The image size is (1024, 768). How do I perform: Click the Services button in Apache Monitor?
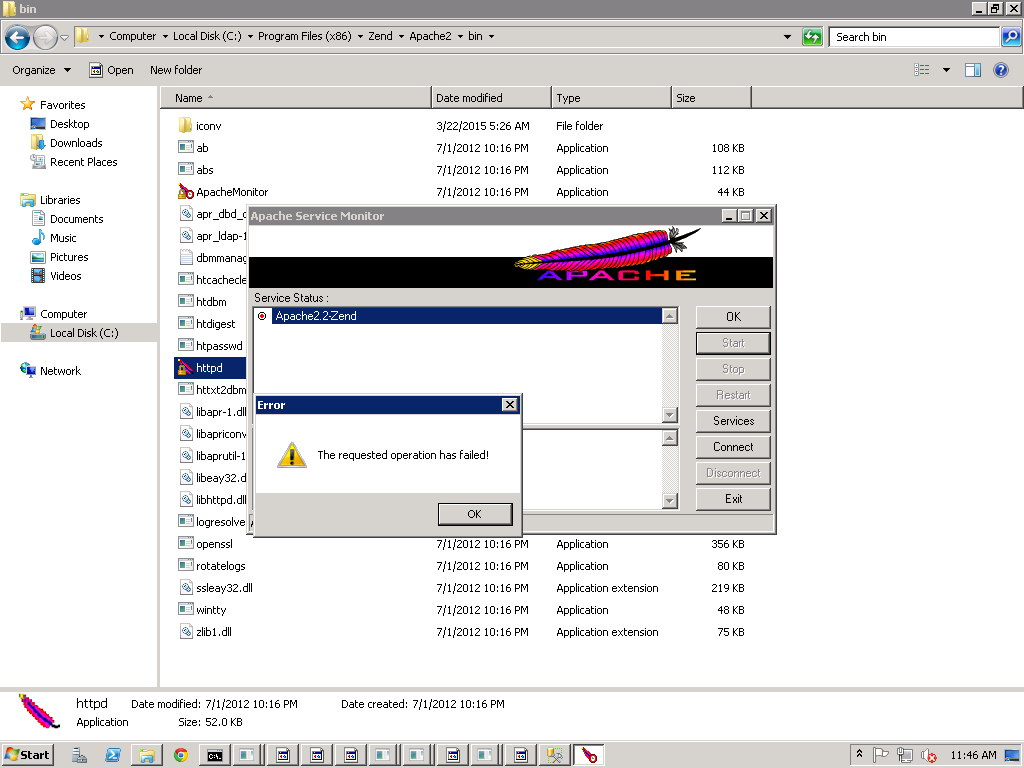[733, 421]
